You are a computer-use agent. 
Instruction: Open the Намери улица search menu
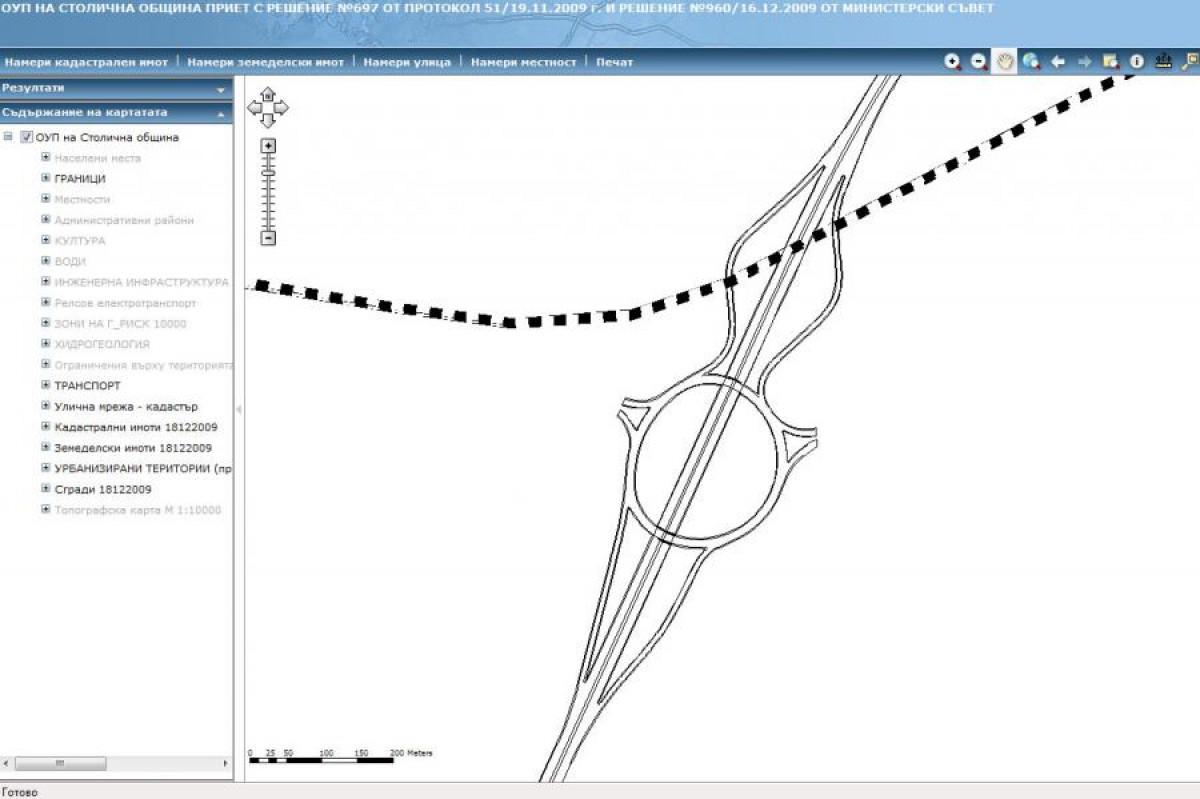[407, 62]
